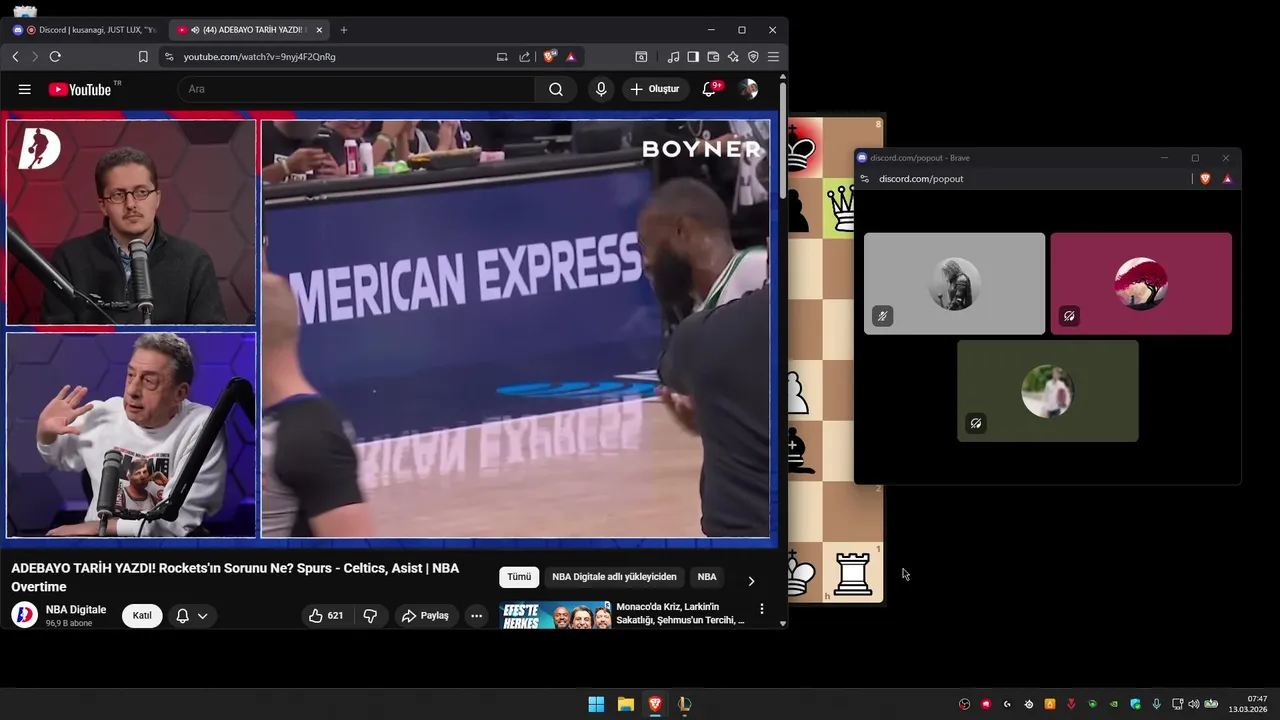Open the YouTube hamburger guide menu
Screen dimensions: 1280x720
click(x=24, y=89)
